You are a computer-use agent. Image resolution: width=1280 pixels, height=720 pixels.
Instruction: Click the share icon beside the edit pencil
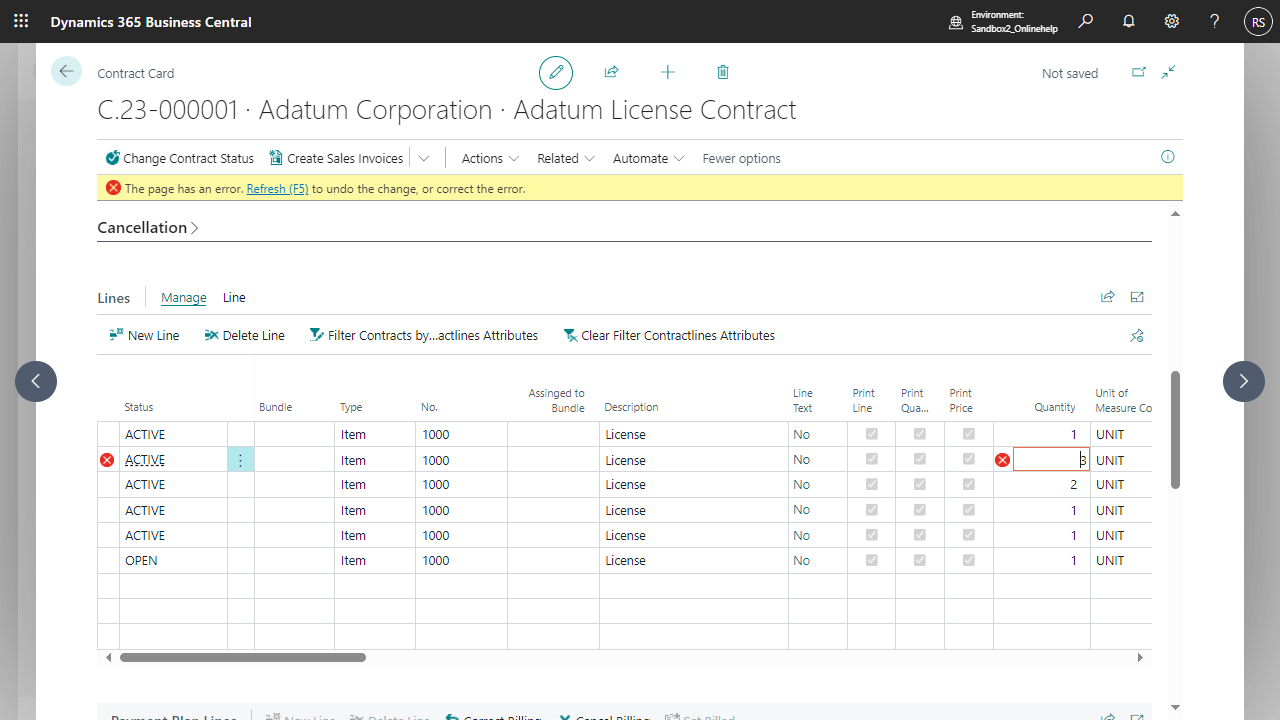[611, 72]
